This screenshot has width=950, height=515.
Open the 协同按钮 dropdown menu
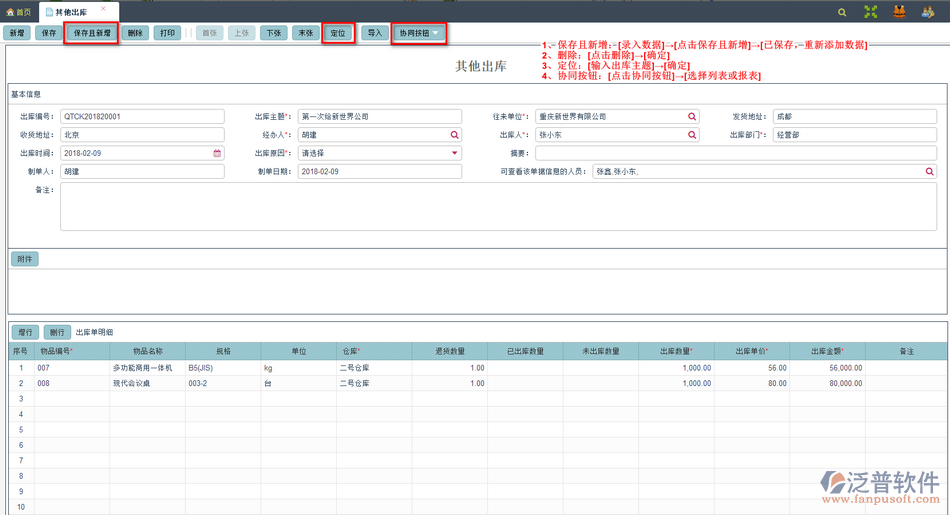418,33
